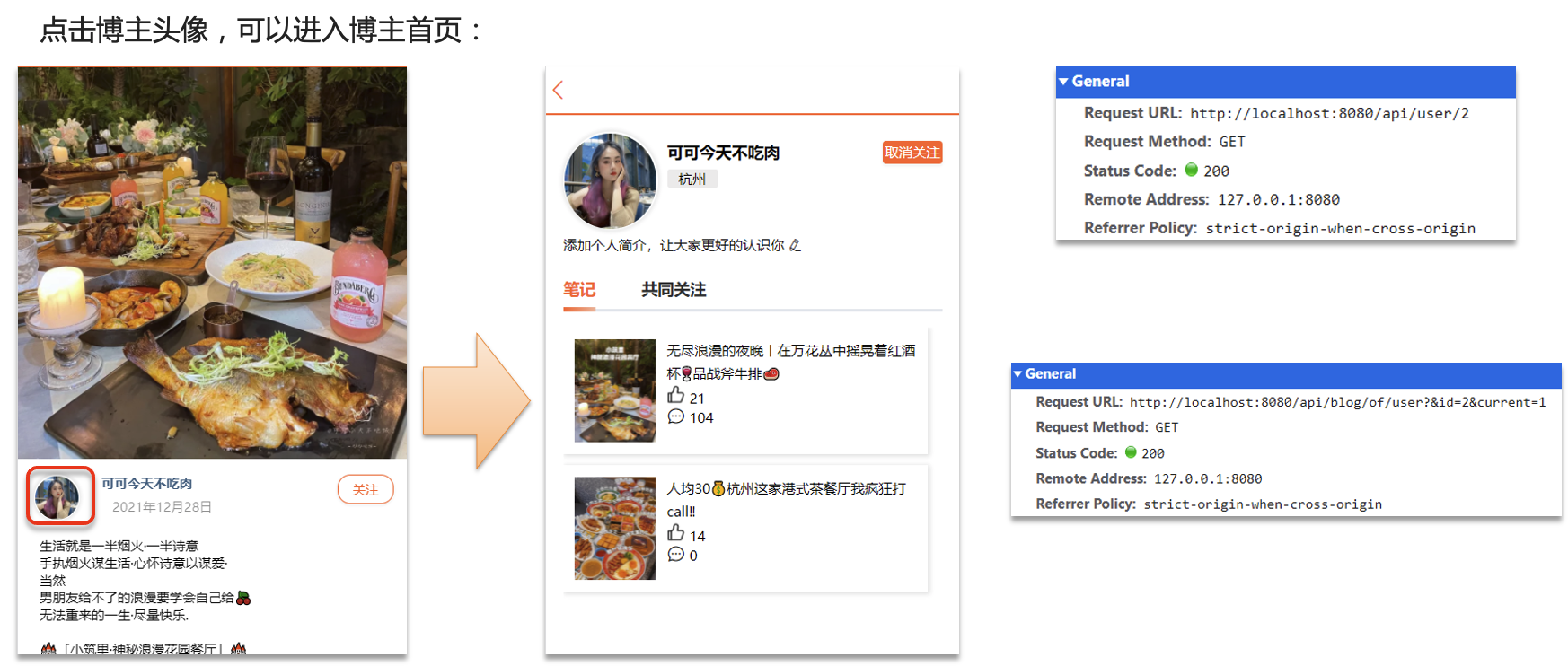The image size is (1568, 666).
Task: Open the large profile avatar
Action: coord(611,180)
